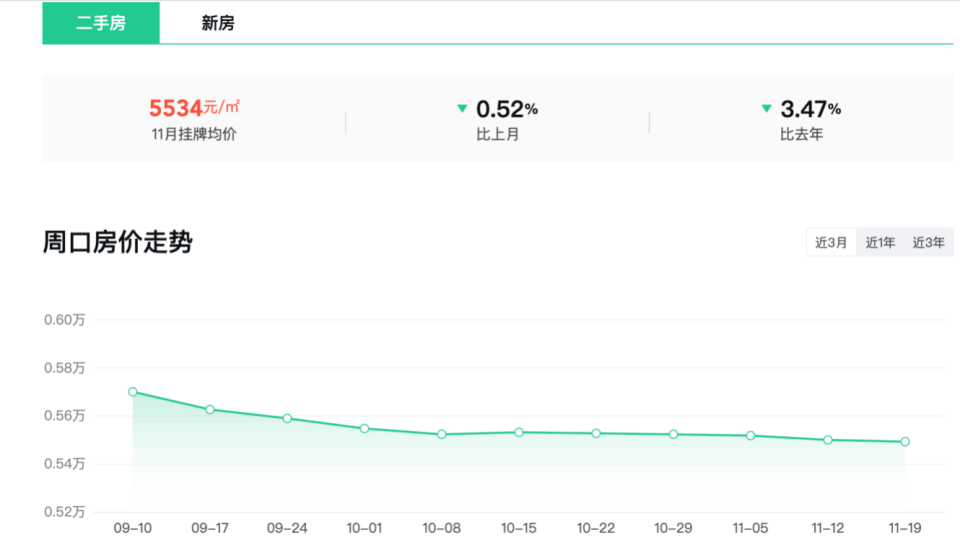This screenshot has height=556, width=960.
Task: Click the 09-24 data point on chart
Action: tap(287, 418)
